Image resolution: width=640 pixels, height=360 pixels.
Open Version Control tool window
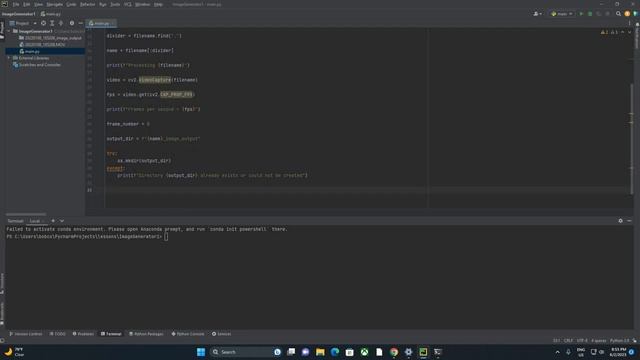(x=26, y=334)
